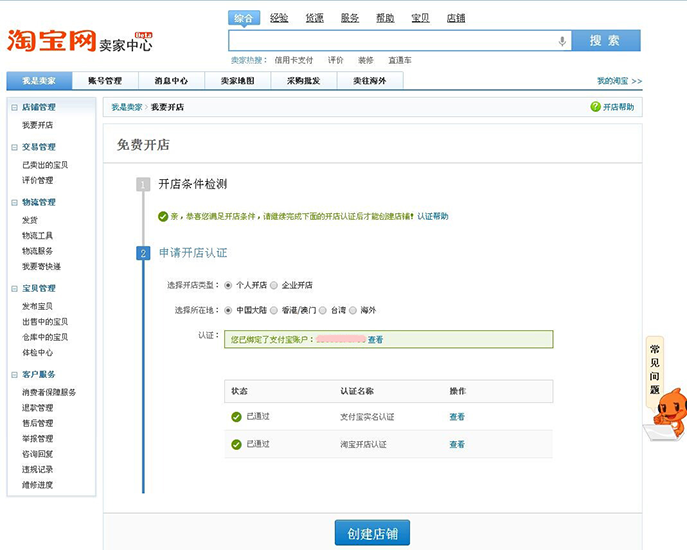
Task: Open 举报管理 in the sidebar
Action: point(38,439)
